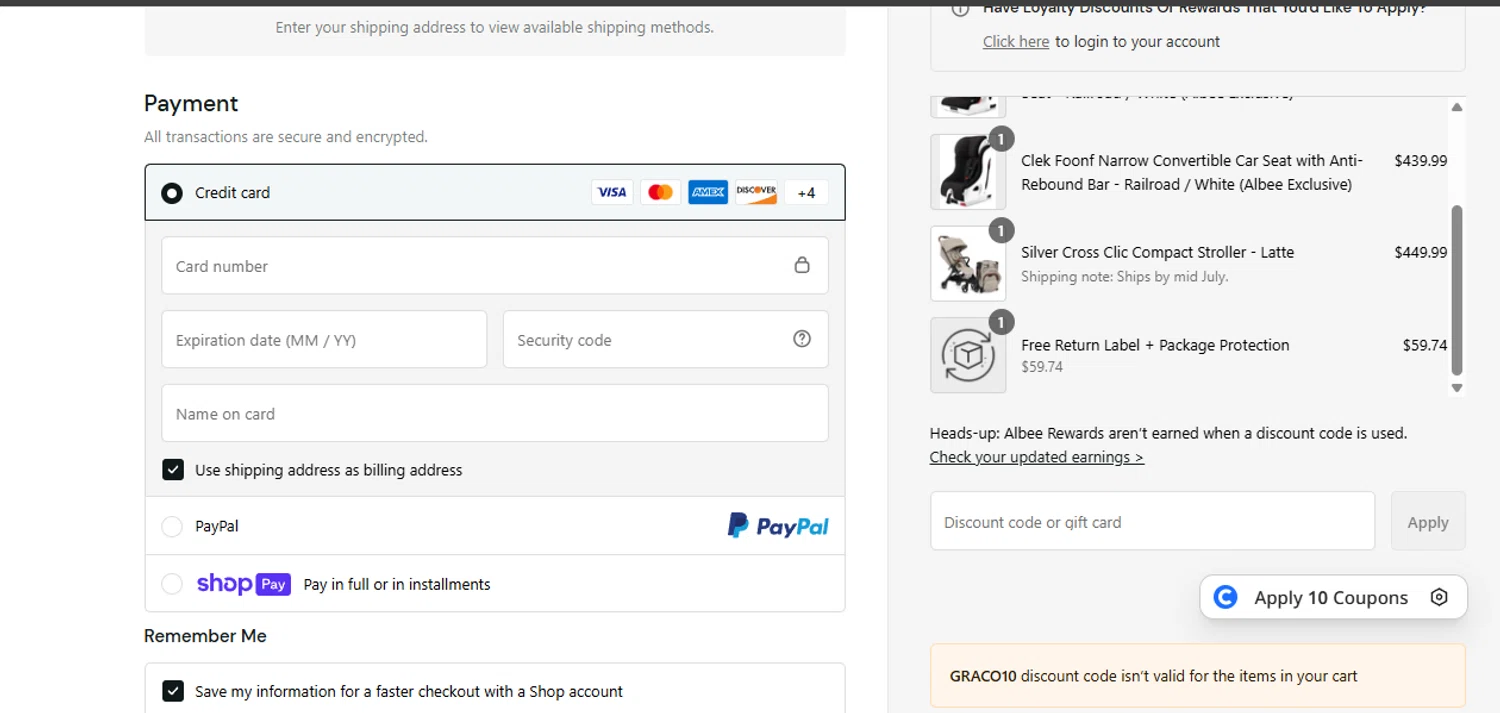The image size is (1500, 713).
Task: Click the American Express logo
Action: [708, 192]
